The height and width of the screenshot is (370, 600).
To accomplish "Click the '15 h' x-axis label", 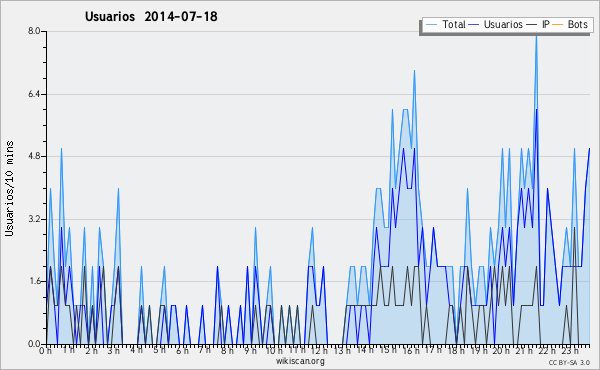I will [x=388, y=350].
